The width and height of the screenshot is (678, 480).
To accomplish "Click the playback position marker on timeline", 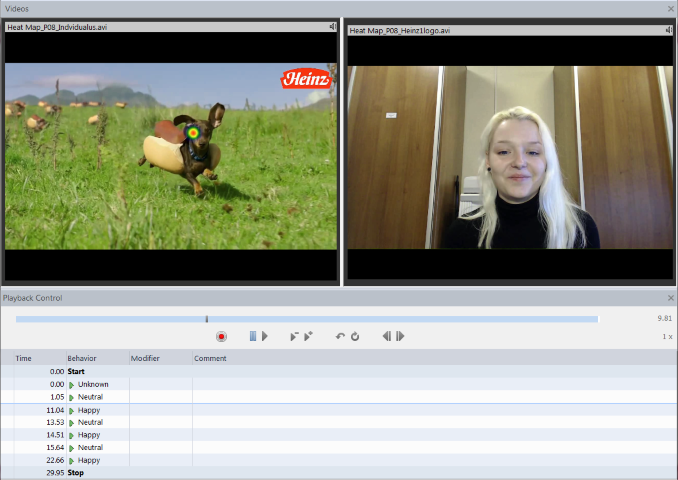I will coord(207,319).
